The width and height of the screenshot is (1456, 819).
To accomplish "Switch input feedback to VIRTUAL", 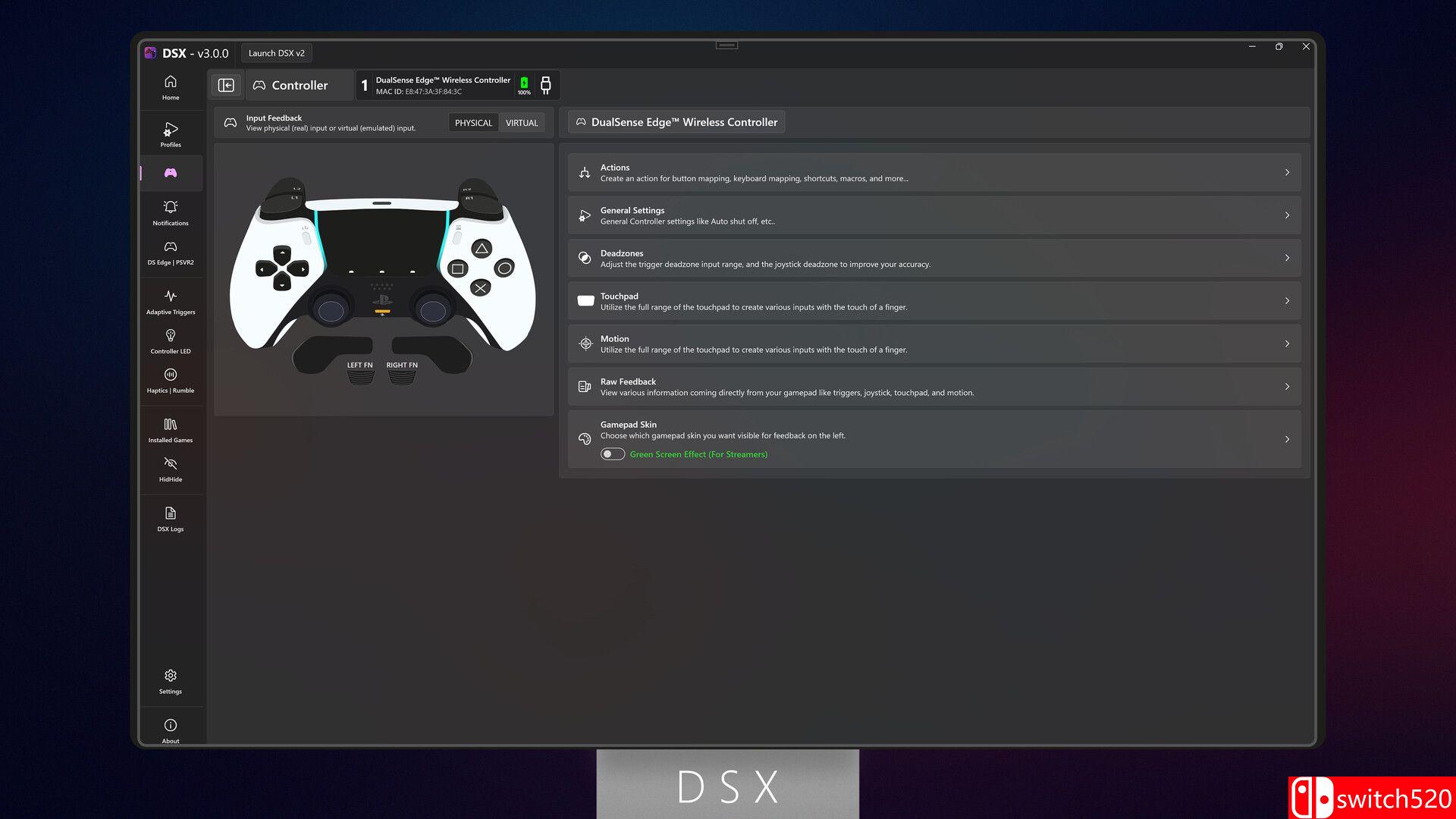I will [522, 123].
